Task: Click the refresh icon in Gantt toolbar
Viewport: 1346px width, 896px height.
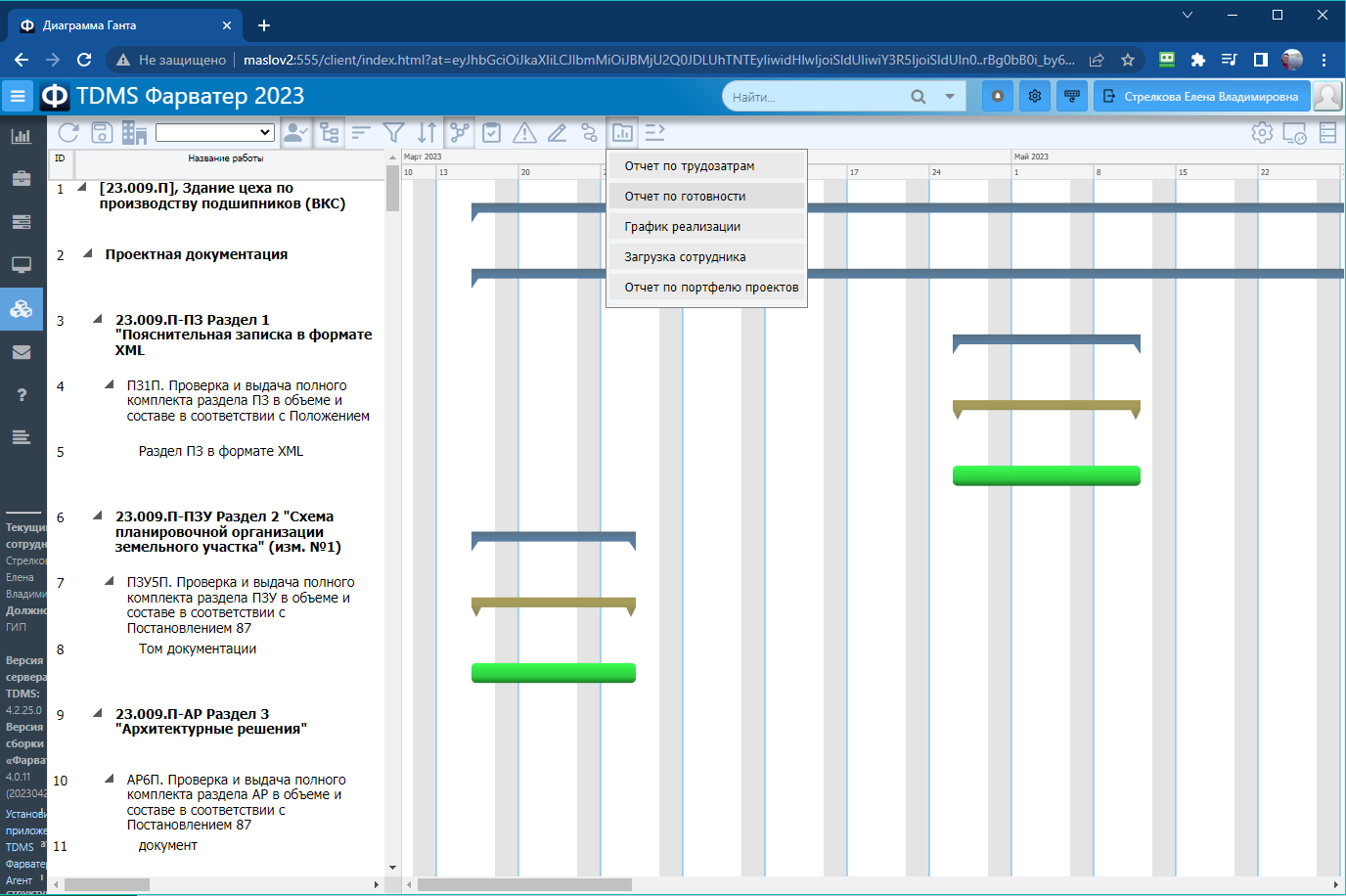Action: point(68,133)
